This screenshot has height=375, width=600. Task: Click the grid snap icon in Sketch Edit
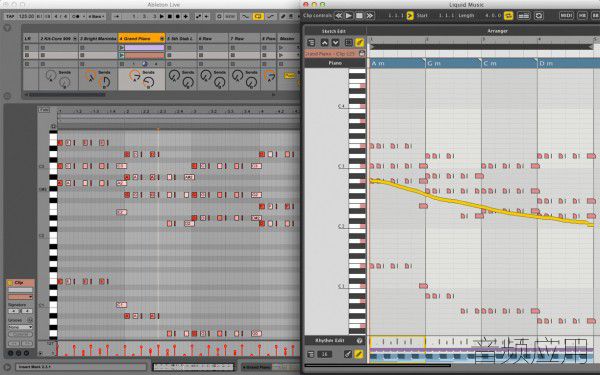point(348,42)
